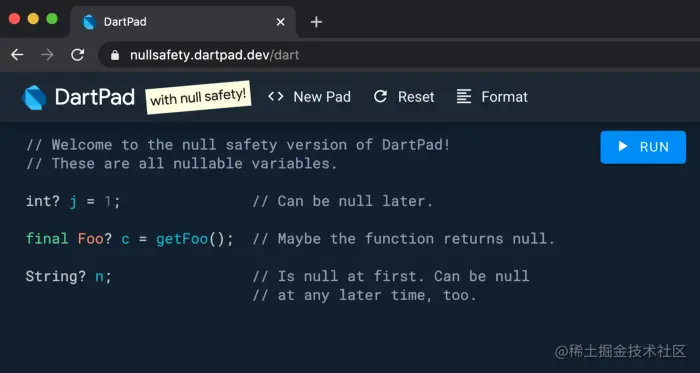Select the DartPad tab
The width and height of the screenshot is (700, 373).
(x=183, y=22)
